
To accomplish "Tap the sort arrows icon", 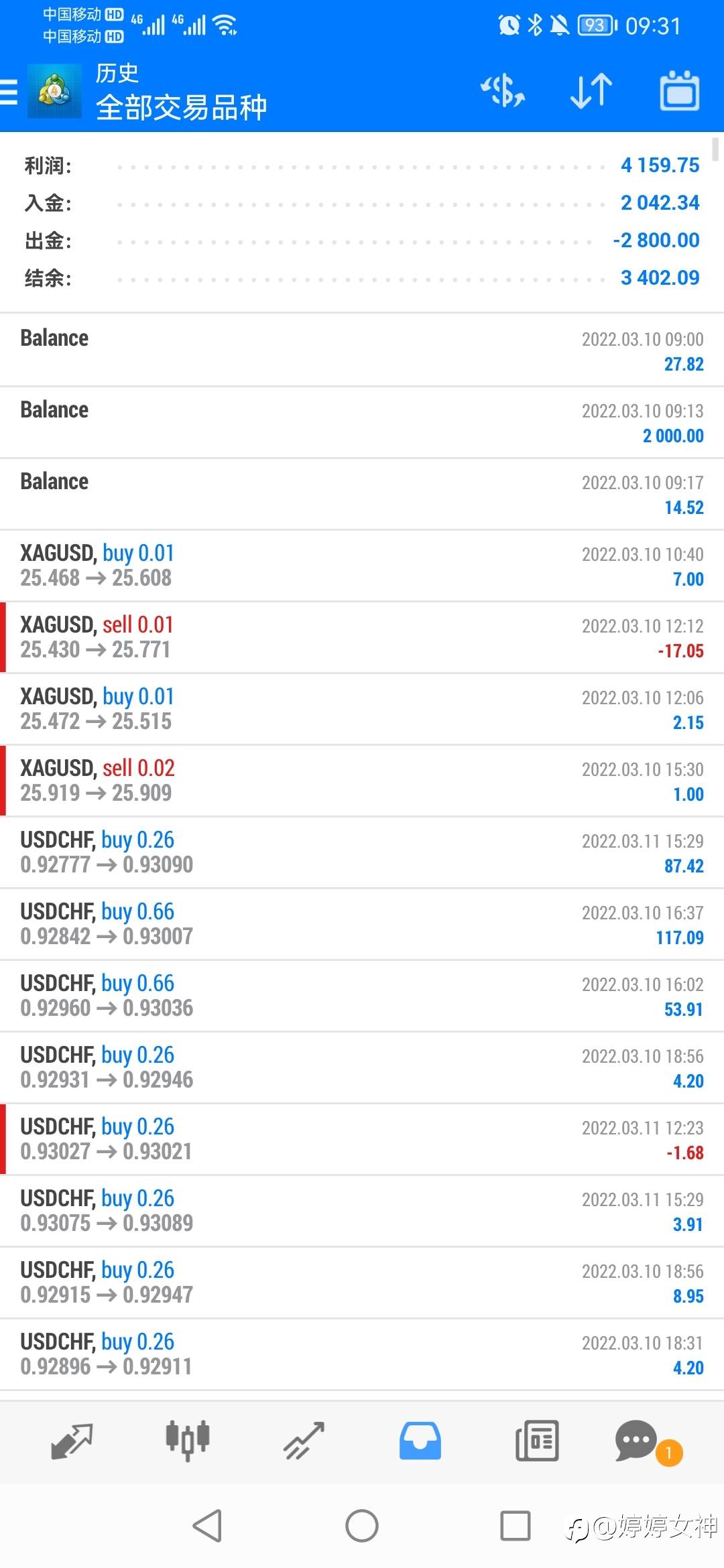I will [591, 91].
